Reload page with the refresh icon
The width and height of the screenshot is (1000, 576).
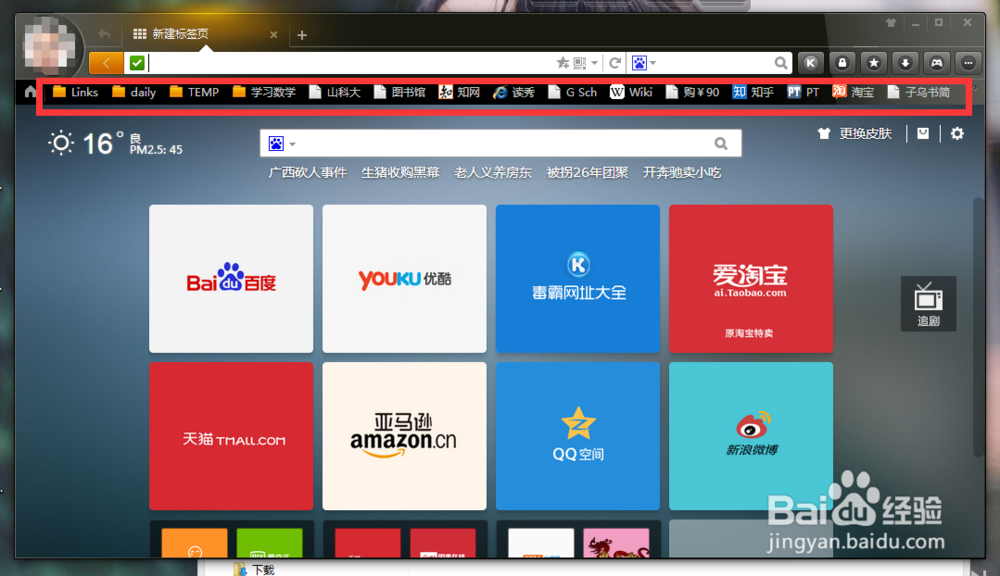point(615,63)
